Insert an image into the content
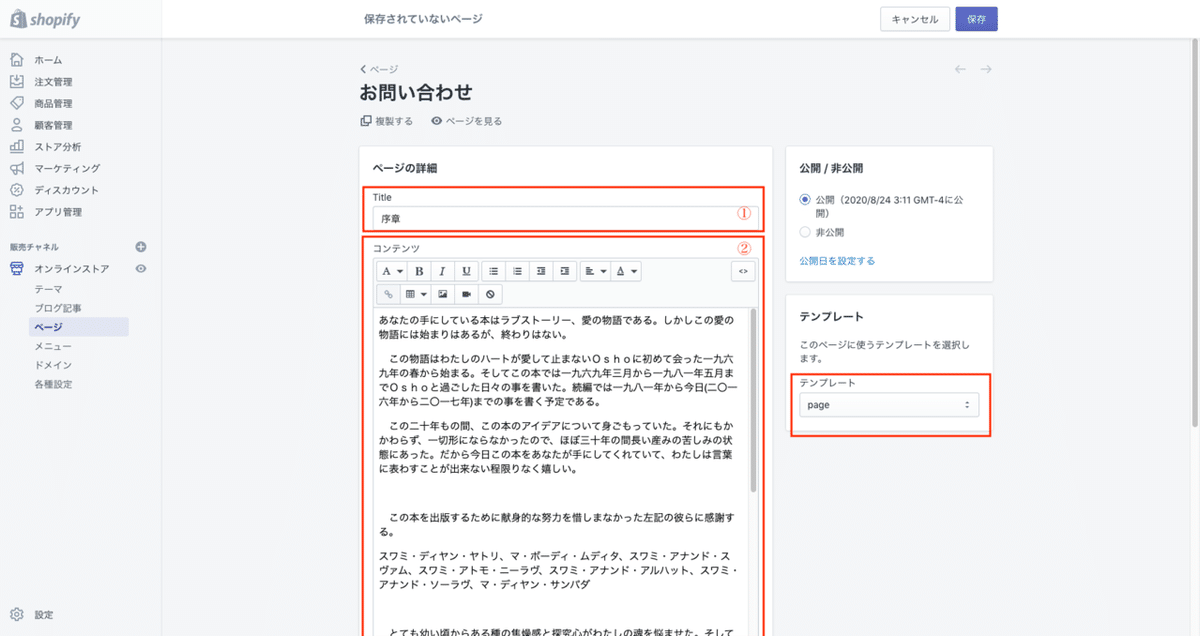This screenshot has width=1200, height=636. tap(444, 293)
